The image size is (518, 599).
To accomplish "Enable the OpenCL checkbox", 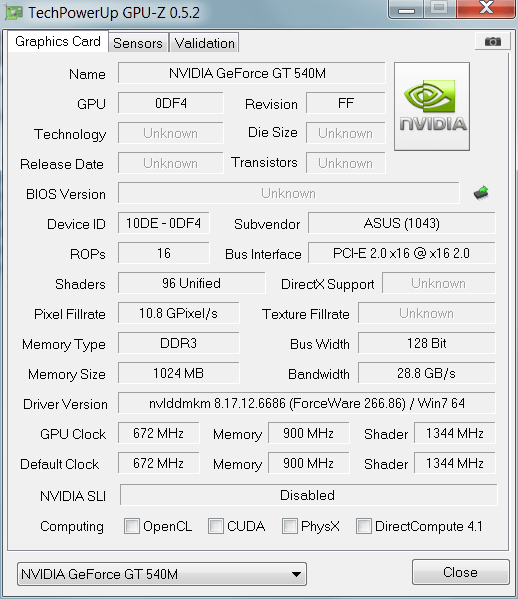I will click(132, 526).
